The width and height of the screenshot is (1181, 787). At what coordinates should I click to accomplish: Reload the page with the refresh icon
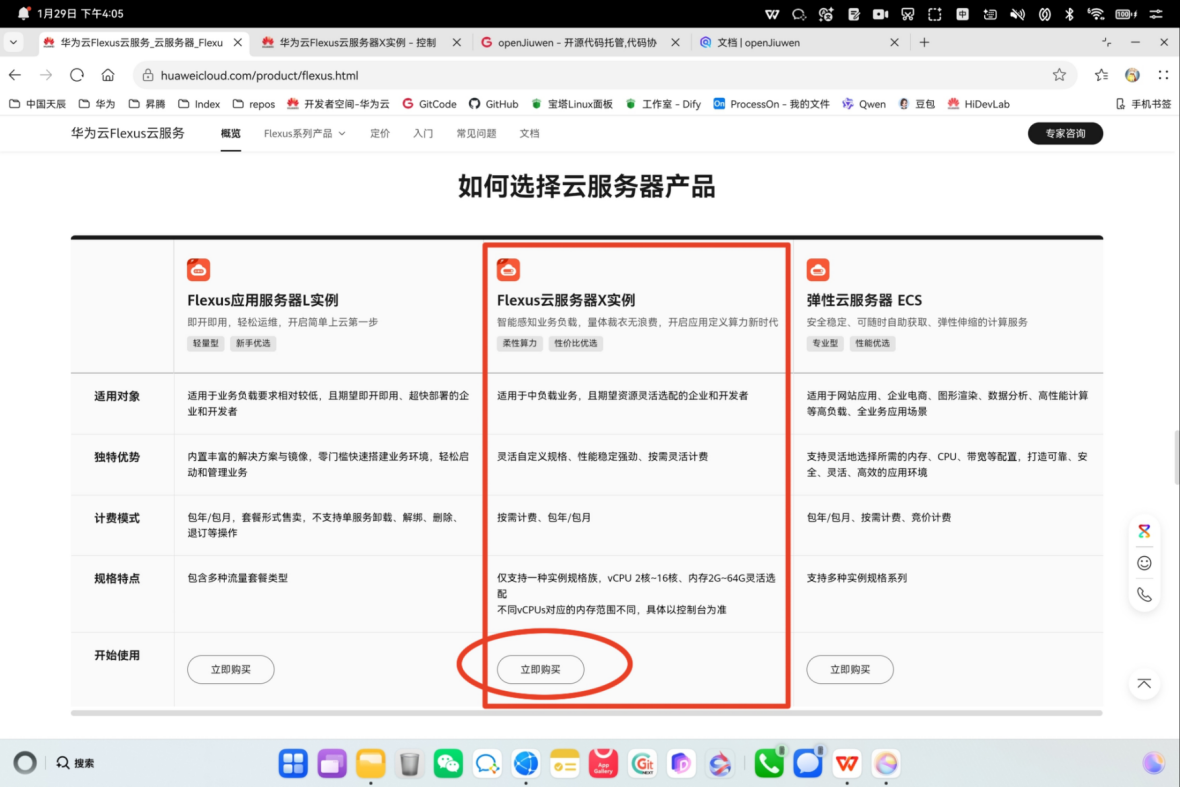[x=77, y=75]
